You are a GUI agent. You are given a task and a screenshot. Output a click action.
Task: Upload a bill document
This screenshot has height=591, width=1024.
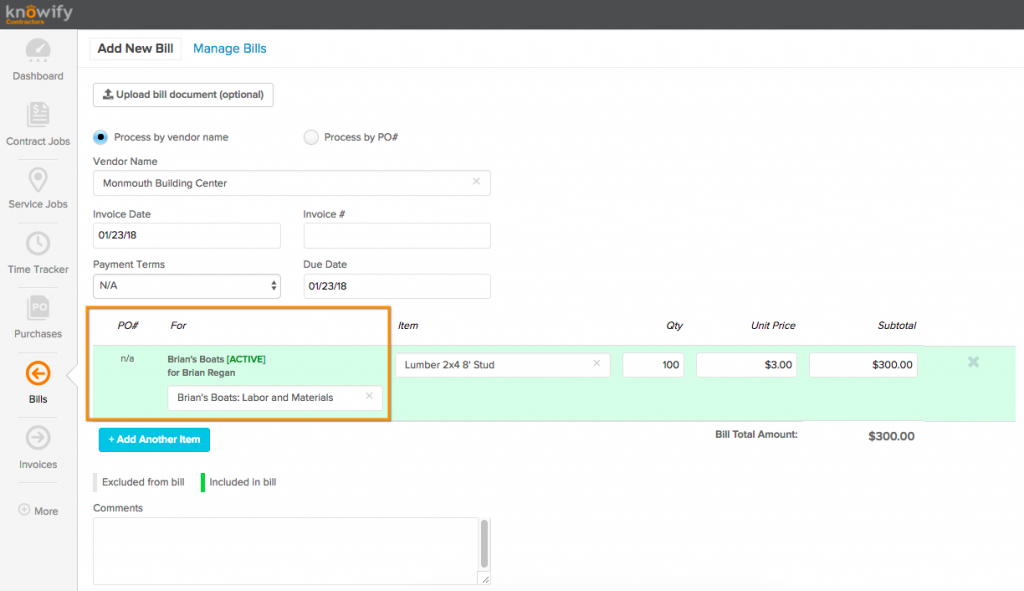coord(183,94)
